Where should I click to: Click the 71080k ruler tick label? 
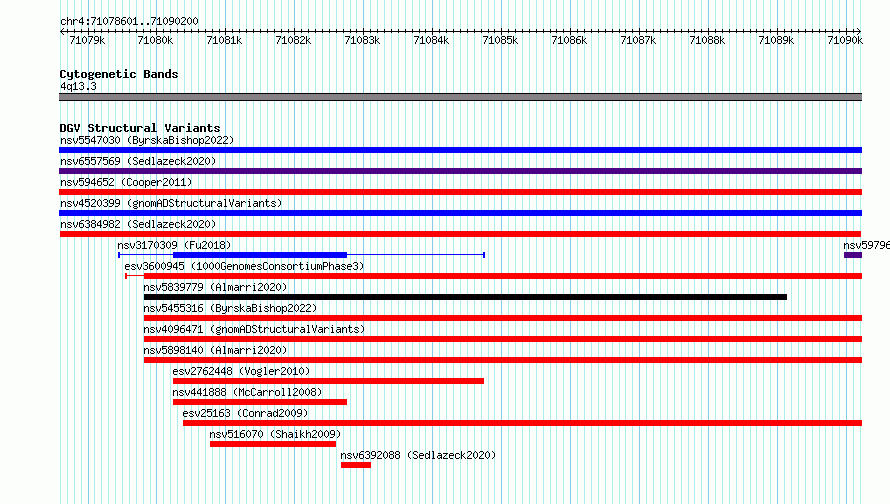155,40
